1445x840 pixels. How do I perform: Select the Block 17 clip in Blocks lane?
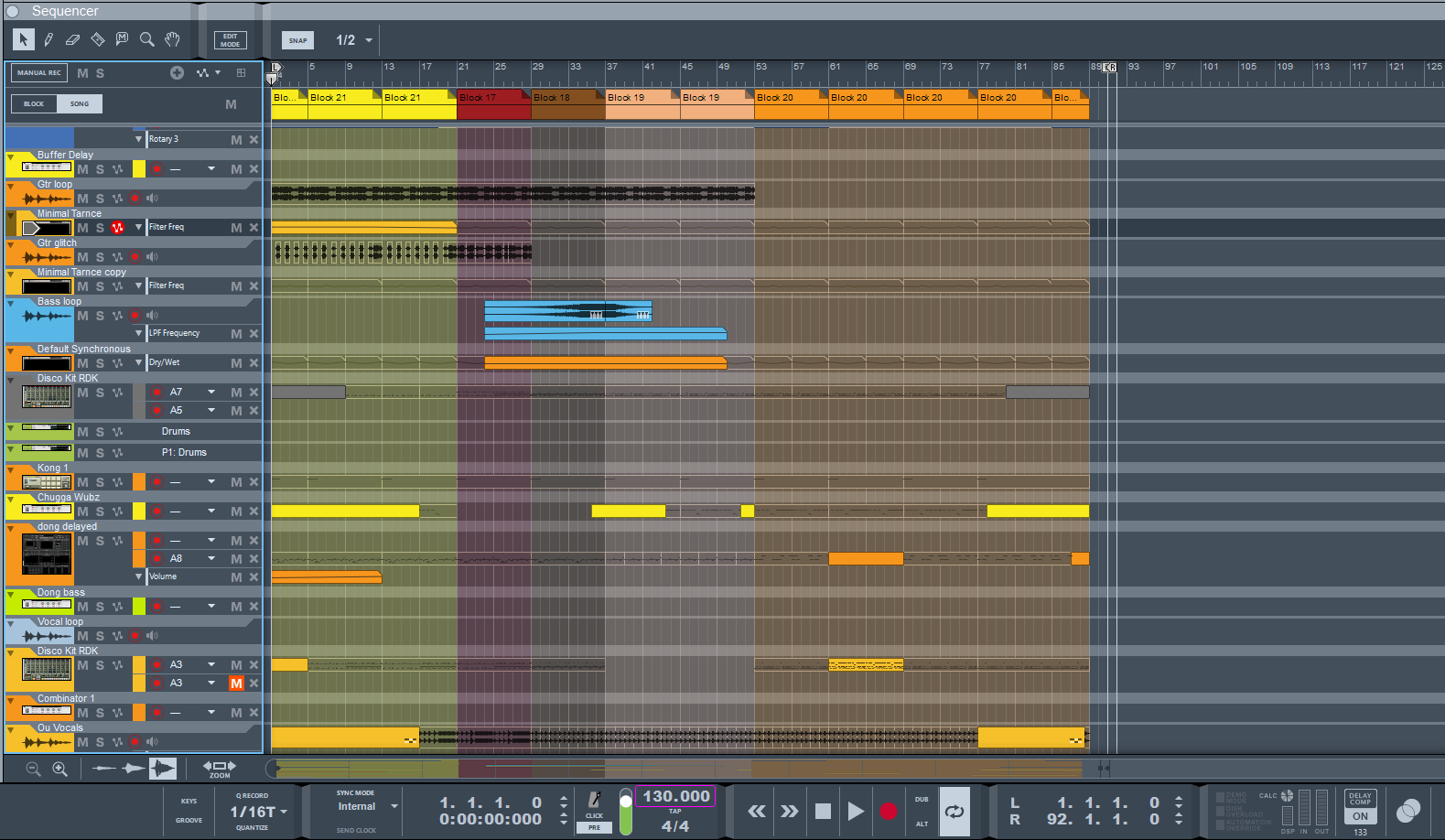point(493,104)
